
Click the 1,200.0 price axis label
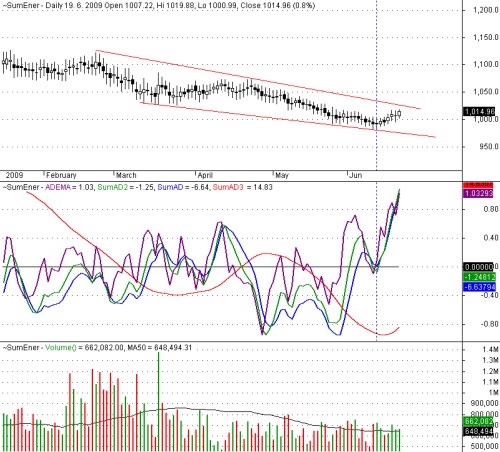pyautogui.click(x=486, y=10)
